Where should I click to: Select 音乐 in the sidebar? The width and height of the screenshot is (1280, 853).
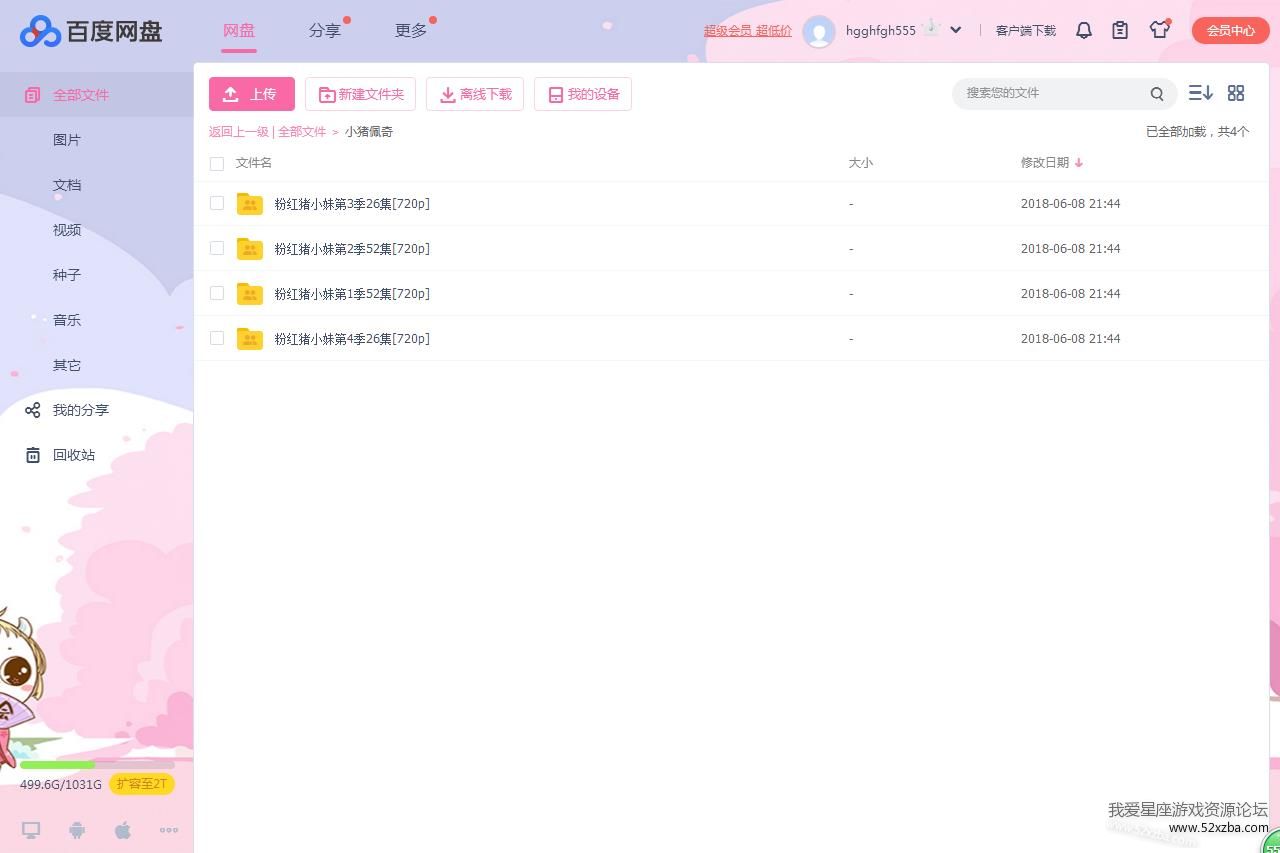(67, 320)
